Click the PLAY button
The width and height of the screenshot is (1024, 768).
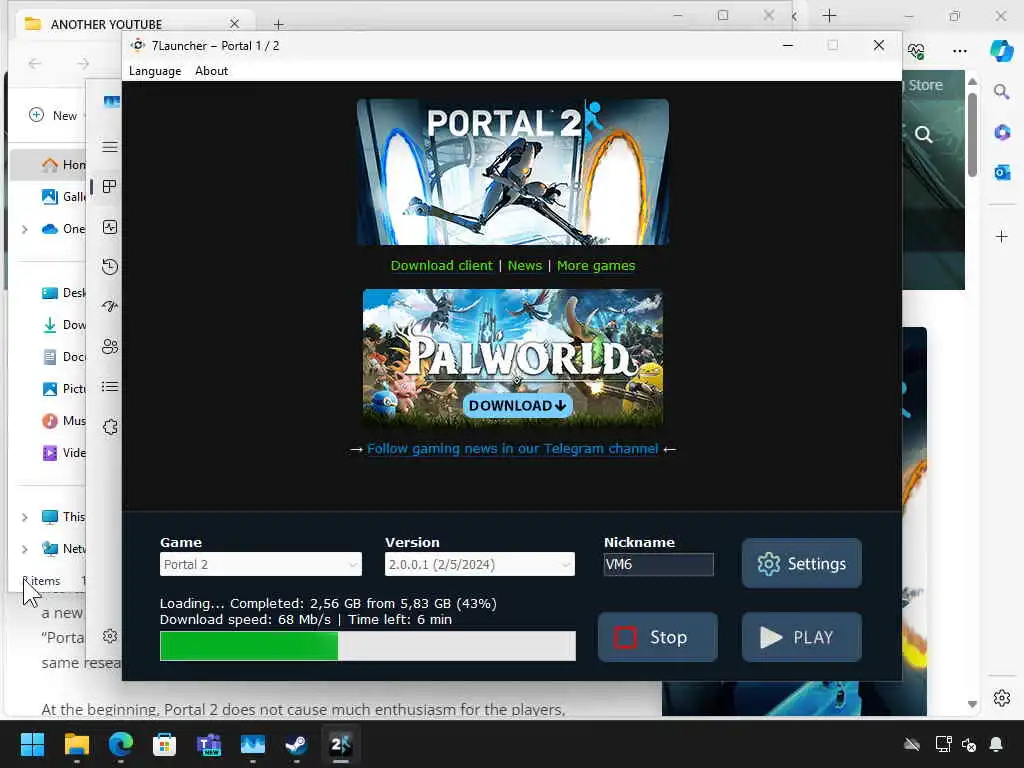(x=801, y=637)
